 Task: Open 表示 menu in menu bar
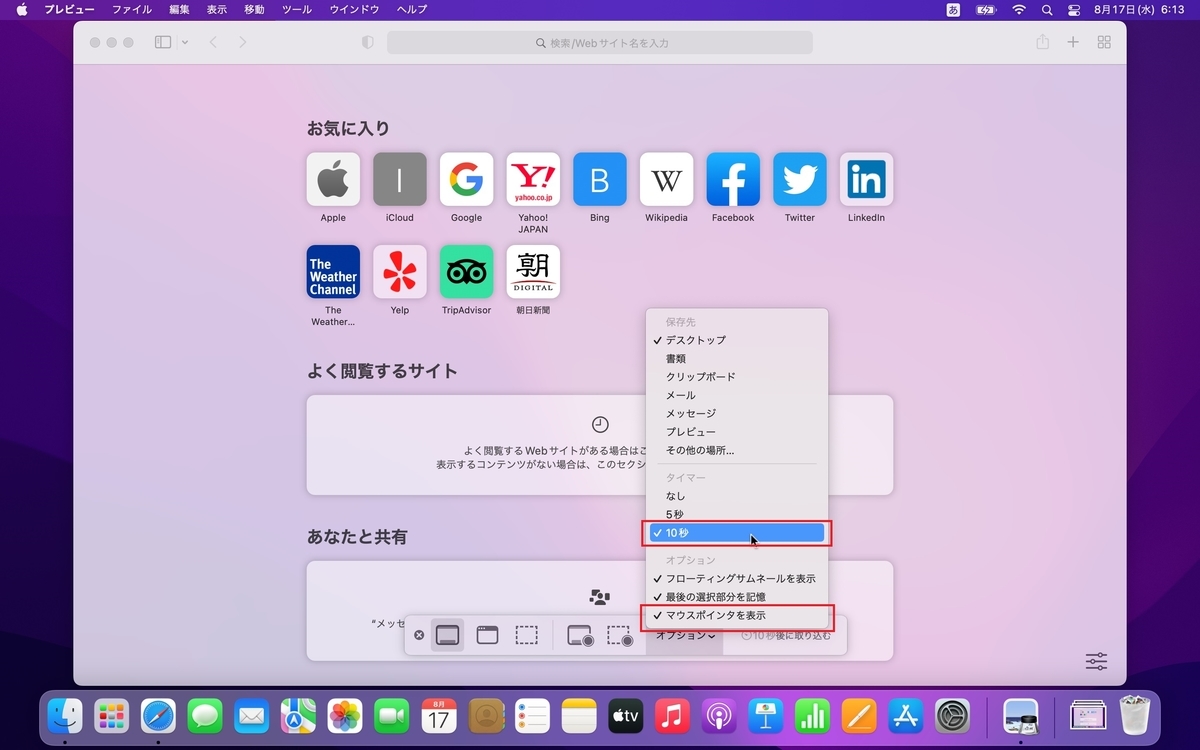(x=217, y=9)
